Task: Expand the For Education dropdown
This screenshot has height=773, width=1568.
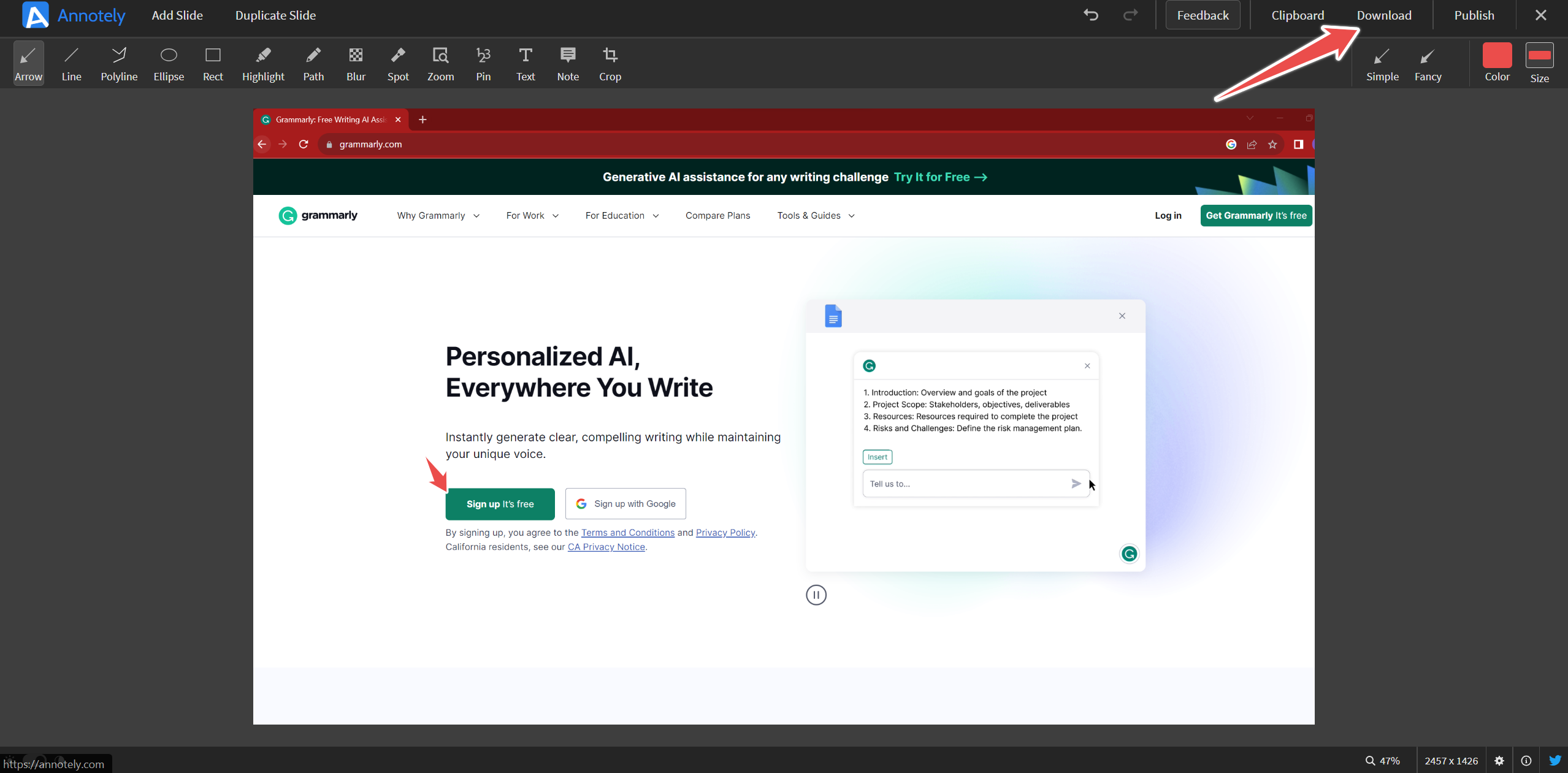Action: tap(622, 216)
